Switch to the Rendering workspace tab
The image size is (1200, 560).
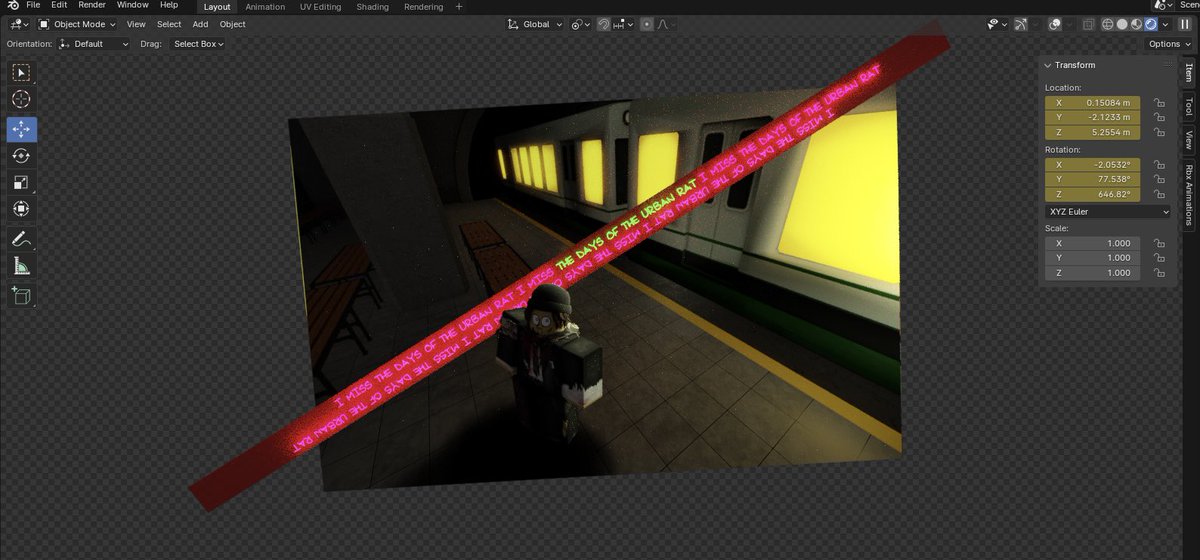423,7
